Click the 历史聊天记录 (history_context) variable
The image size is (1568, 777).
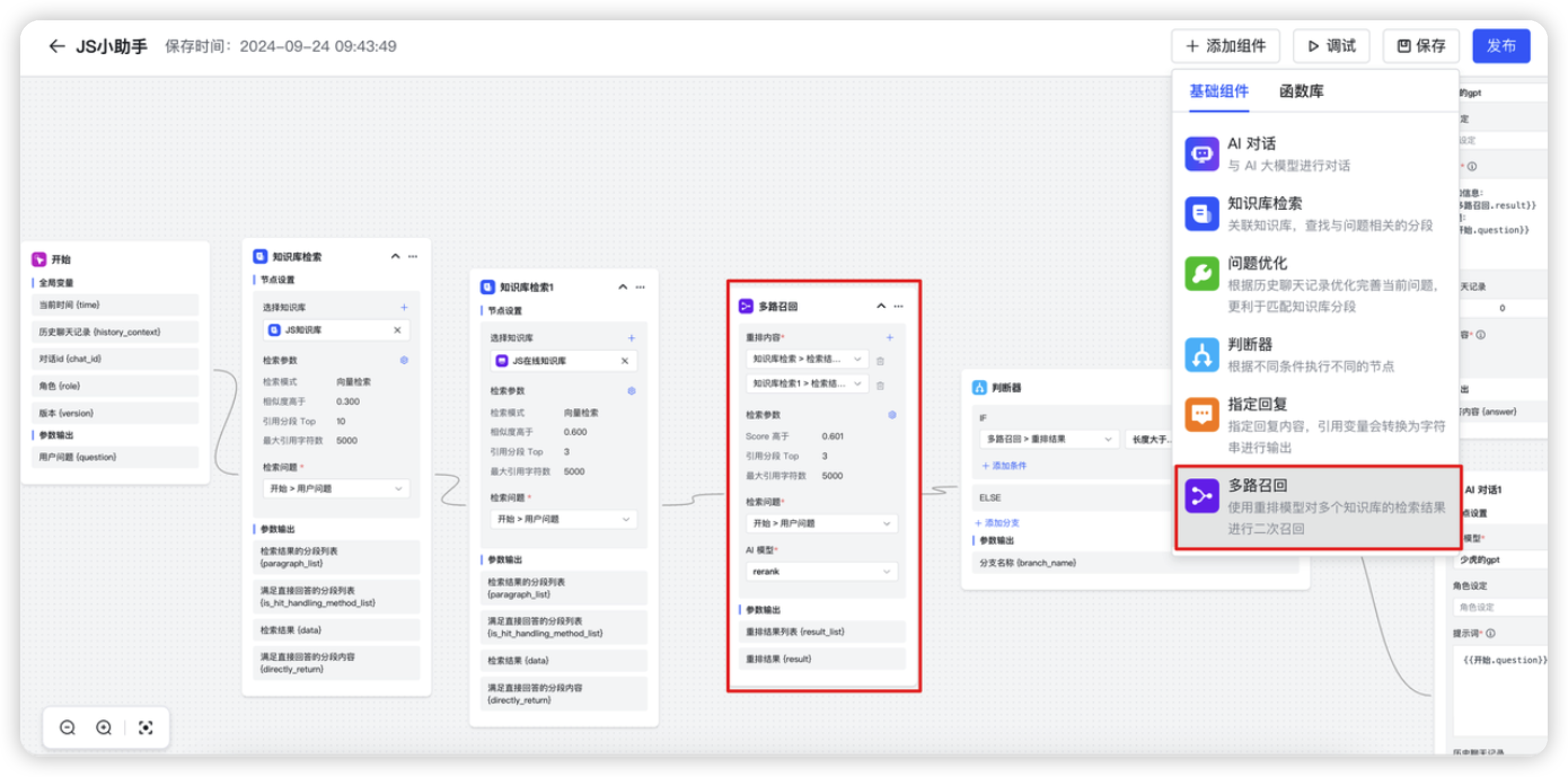pyautogui.click(x=115, y=332)
